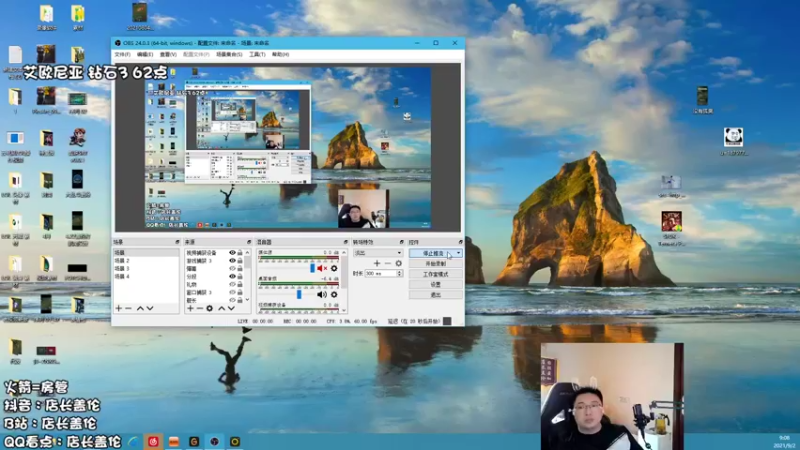Select 场景 4 in scenes list
800x450 pixels.
(145, 276)
